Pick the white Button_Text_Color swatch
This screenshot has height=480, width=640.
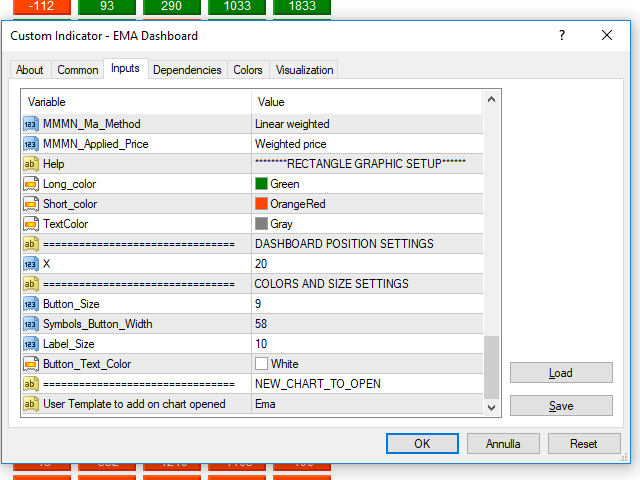[262, 364]
